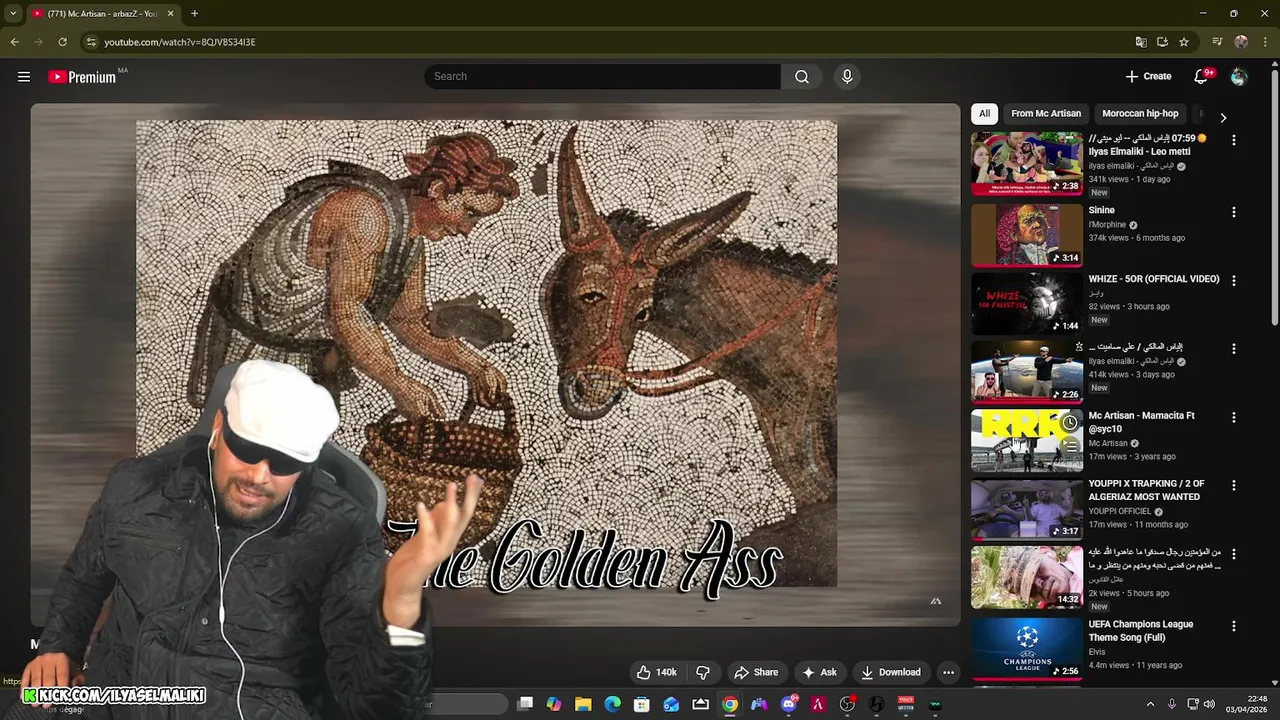Open options menu for Sinine video

coord(1234,212)
